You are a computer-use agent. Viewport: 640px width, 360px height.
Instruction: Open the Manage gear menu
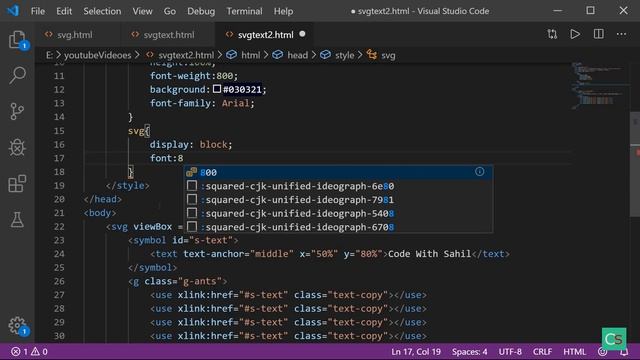(17, 326)
